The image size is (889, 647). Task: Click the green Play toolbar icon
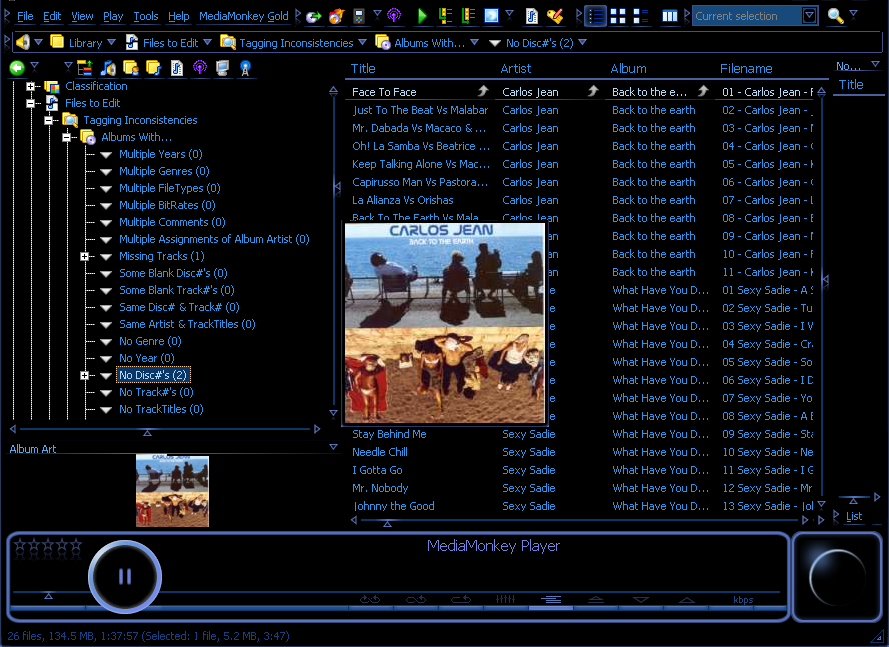pyautogui.click(x=422, y=16)
